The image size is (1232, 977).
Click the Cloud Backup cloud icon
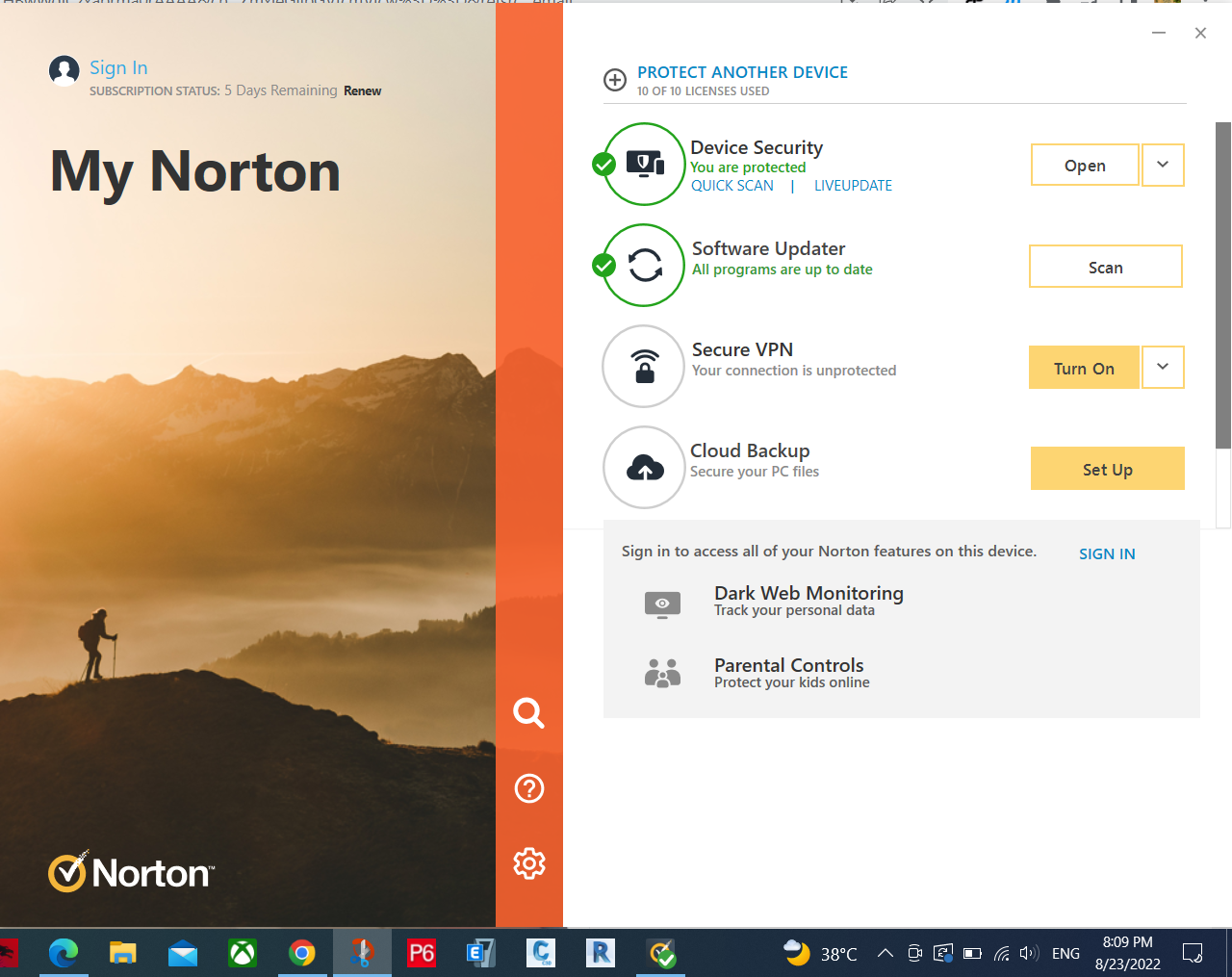pyautogui.click(x=645, y=467)
